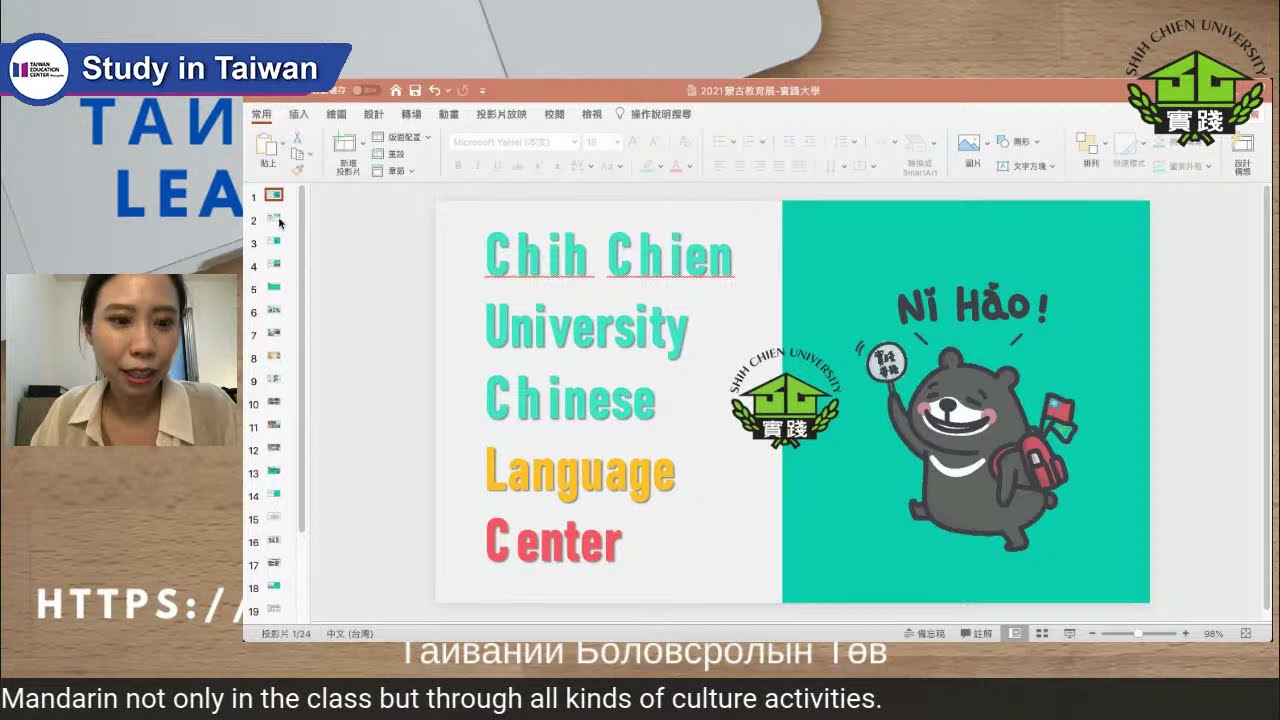Open the 動畫 (Animations) ribbon tab
This screenshot has height=720, width=1280.
449,114
